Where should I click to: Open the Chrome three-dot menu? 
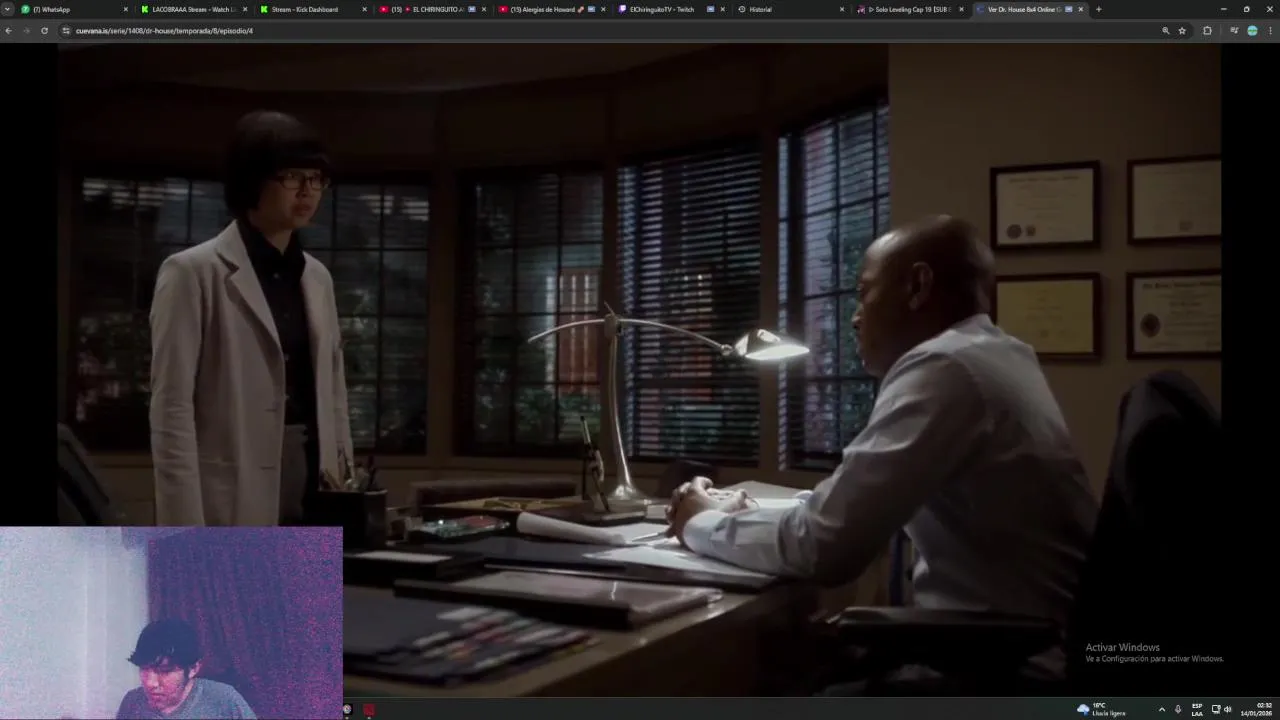[1270, 31]
